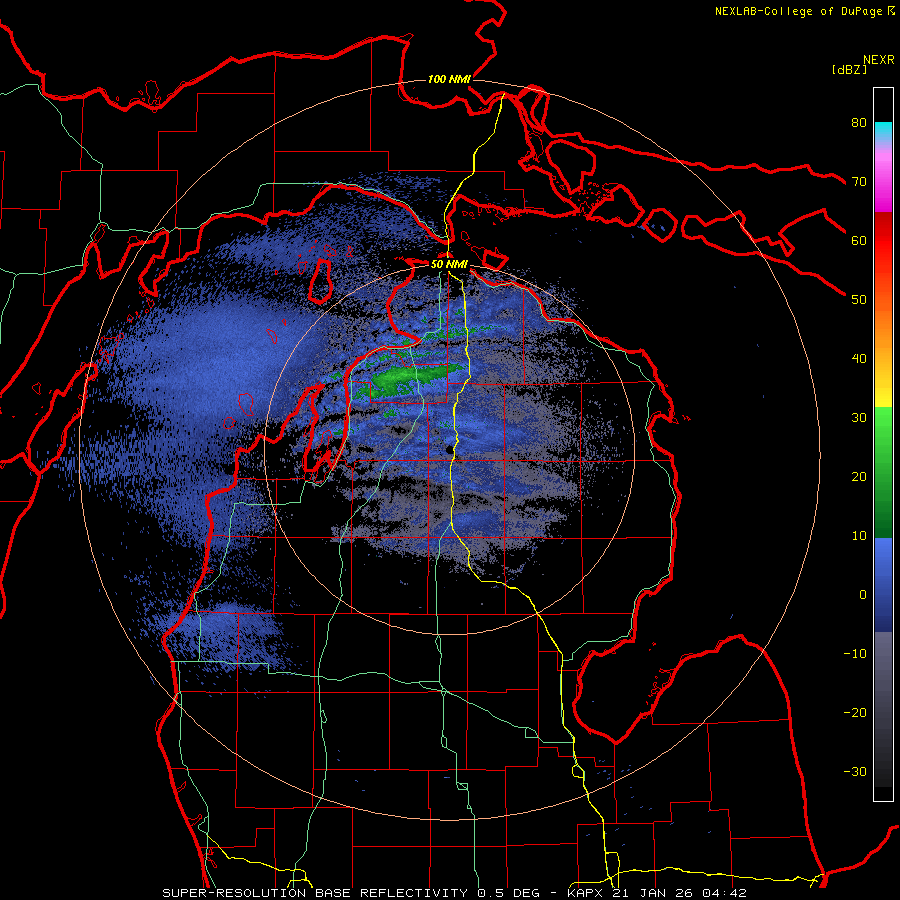Viewport: 900px width, 900px height.
Task: Click the 70 value on dBZ scale
Action: (859, 182)
